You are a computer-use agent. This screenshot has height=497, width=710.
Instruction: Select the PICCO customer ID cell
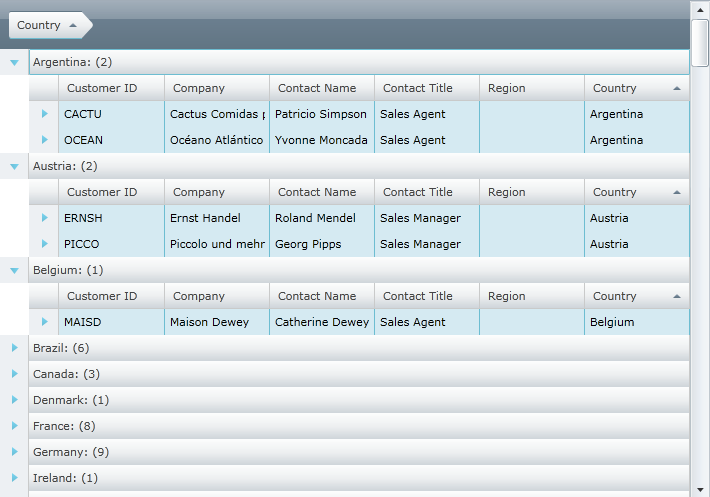coord(111,244)
